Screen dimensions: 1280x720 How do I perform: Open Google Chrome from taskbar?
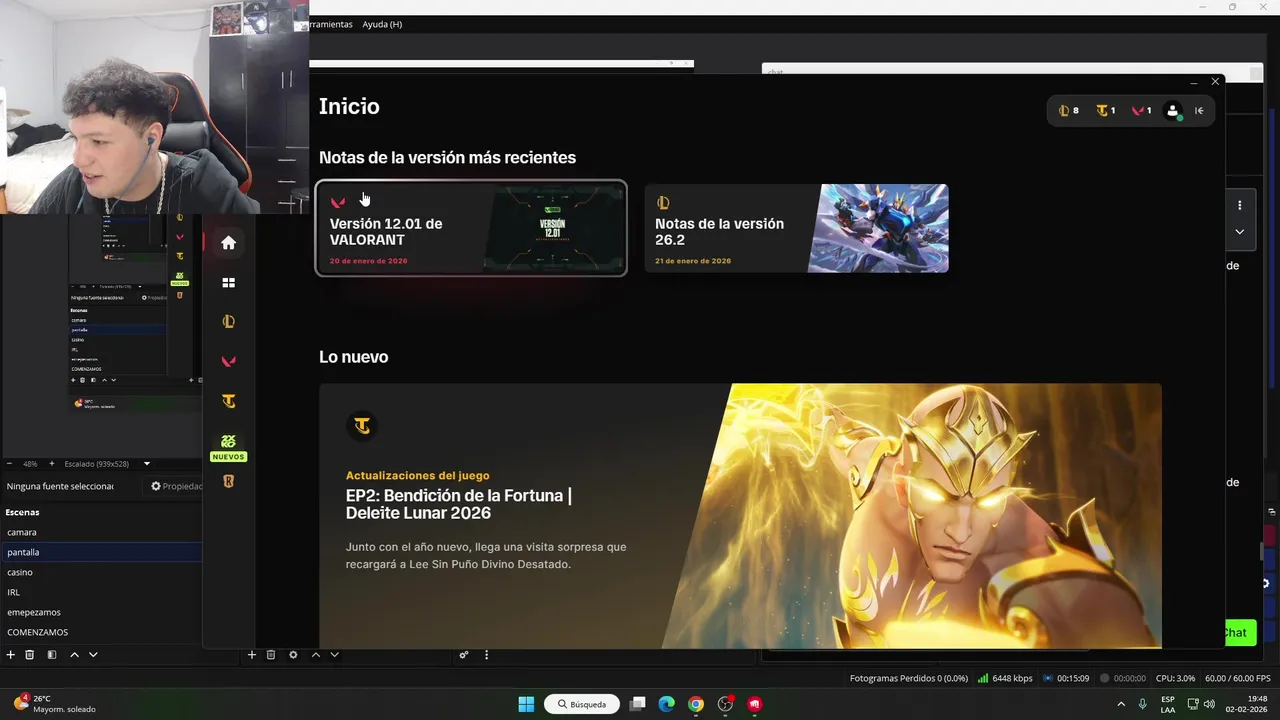click(696, 704)
